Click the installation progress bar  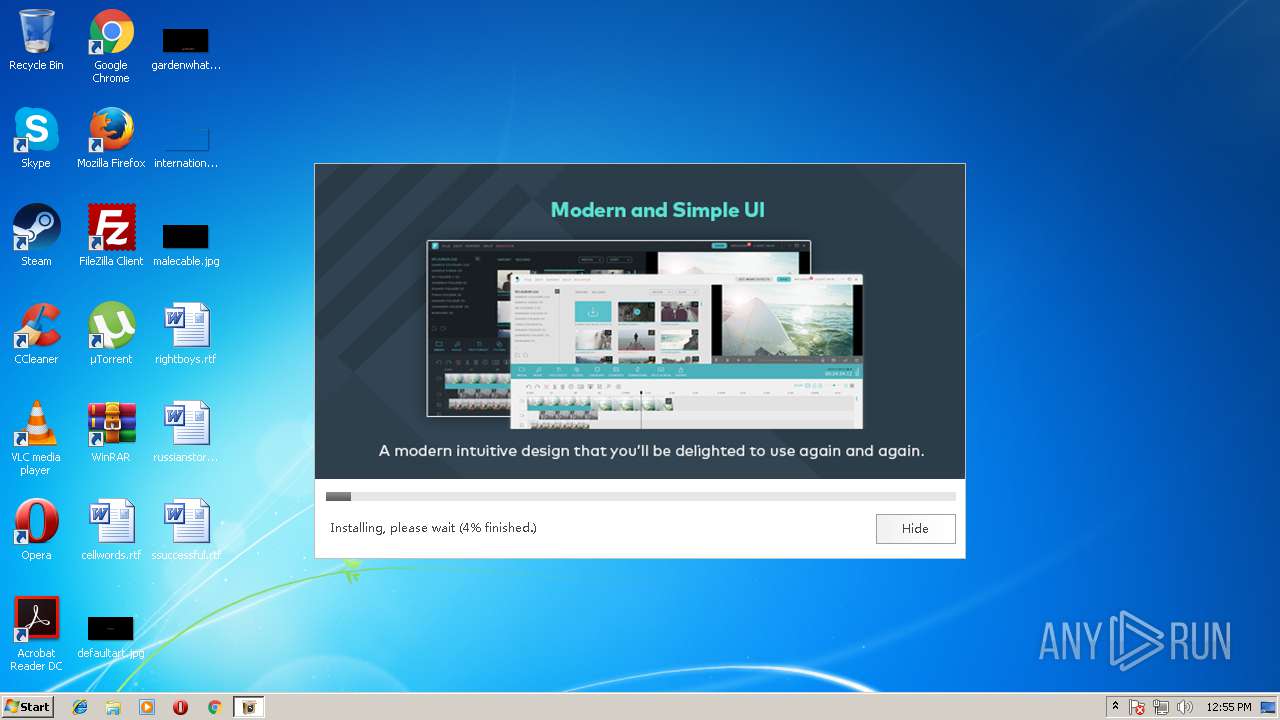(641, 496)
